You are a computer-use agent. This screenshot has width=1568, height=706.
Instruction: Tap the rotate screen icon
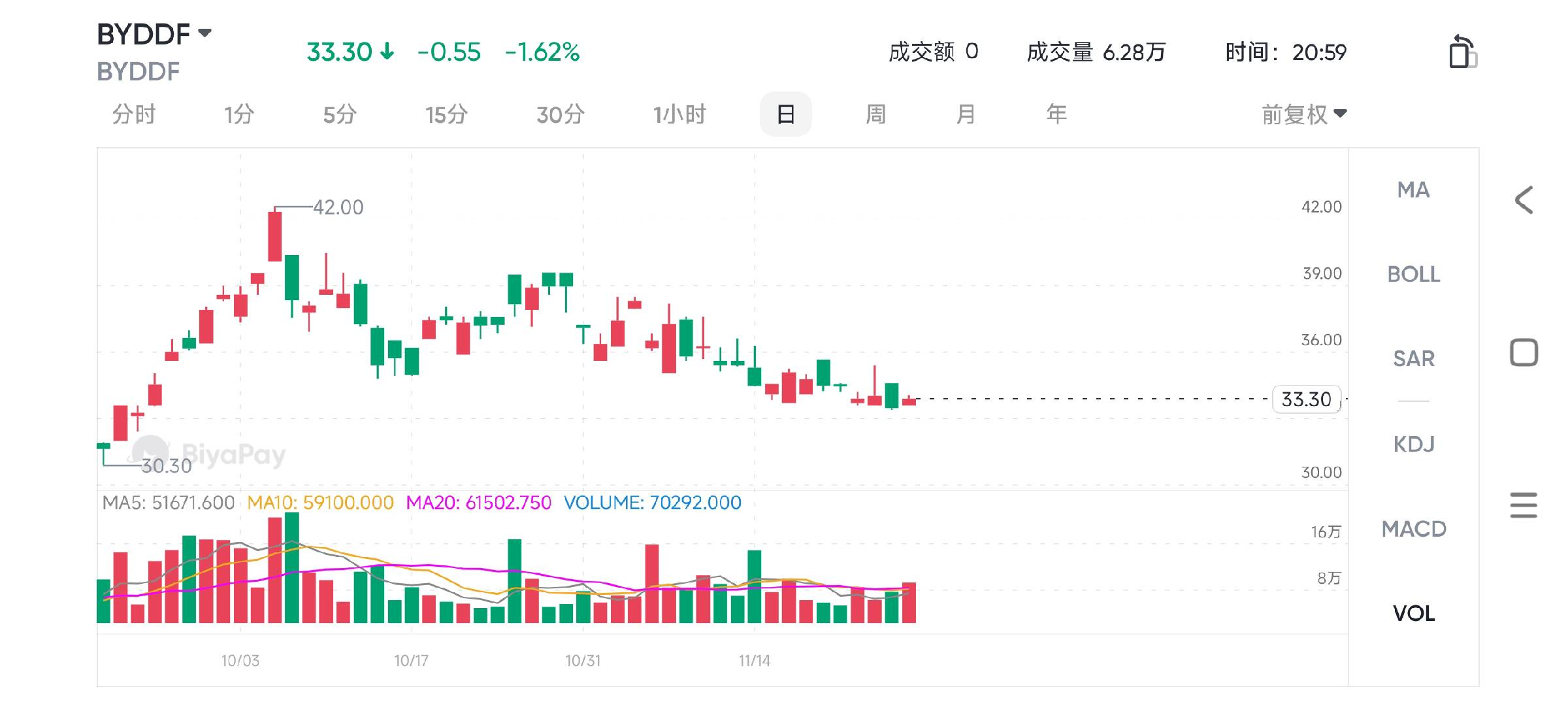1462,52
